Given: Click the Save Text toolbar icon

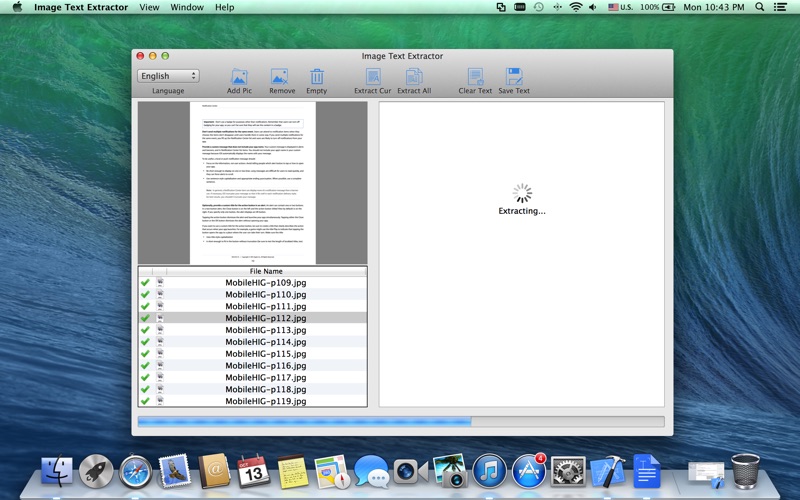Looking at the screenshot, I should [x=514, y=77].
